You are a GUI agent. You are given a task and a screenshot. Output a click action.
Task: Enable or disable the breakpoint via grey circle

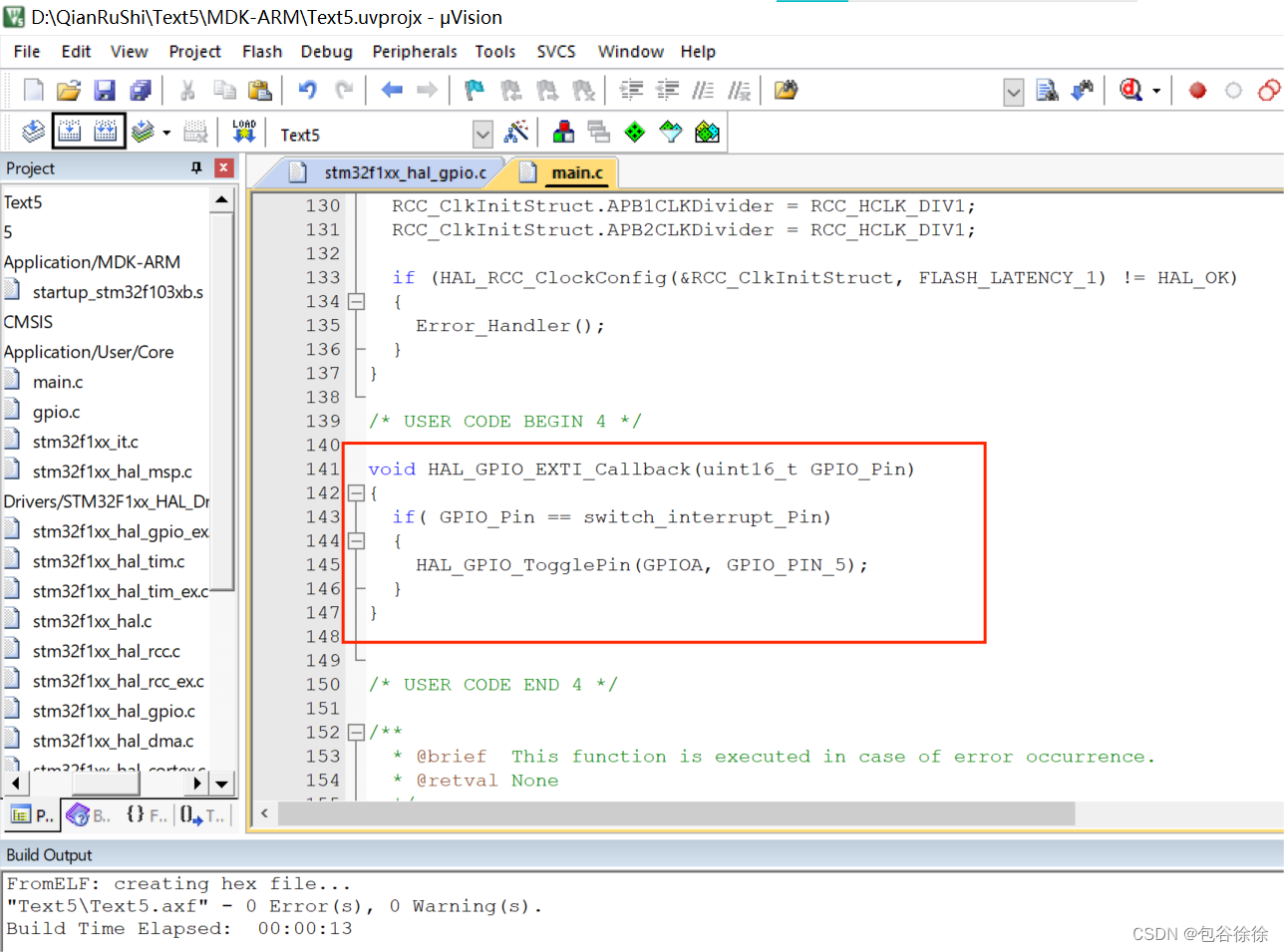[1233, 91]
